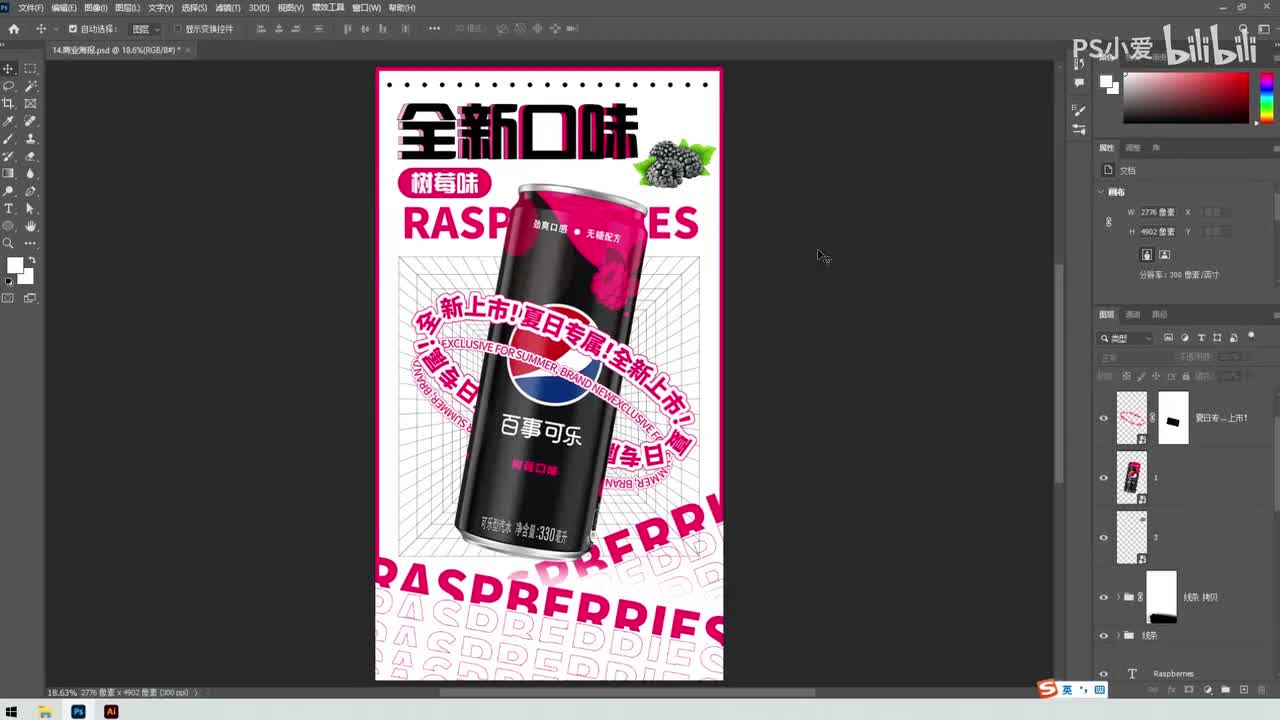Expand the 线条 group
Screen dimensions: 1280x720
1118,635
